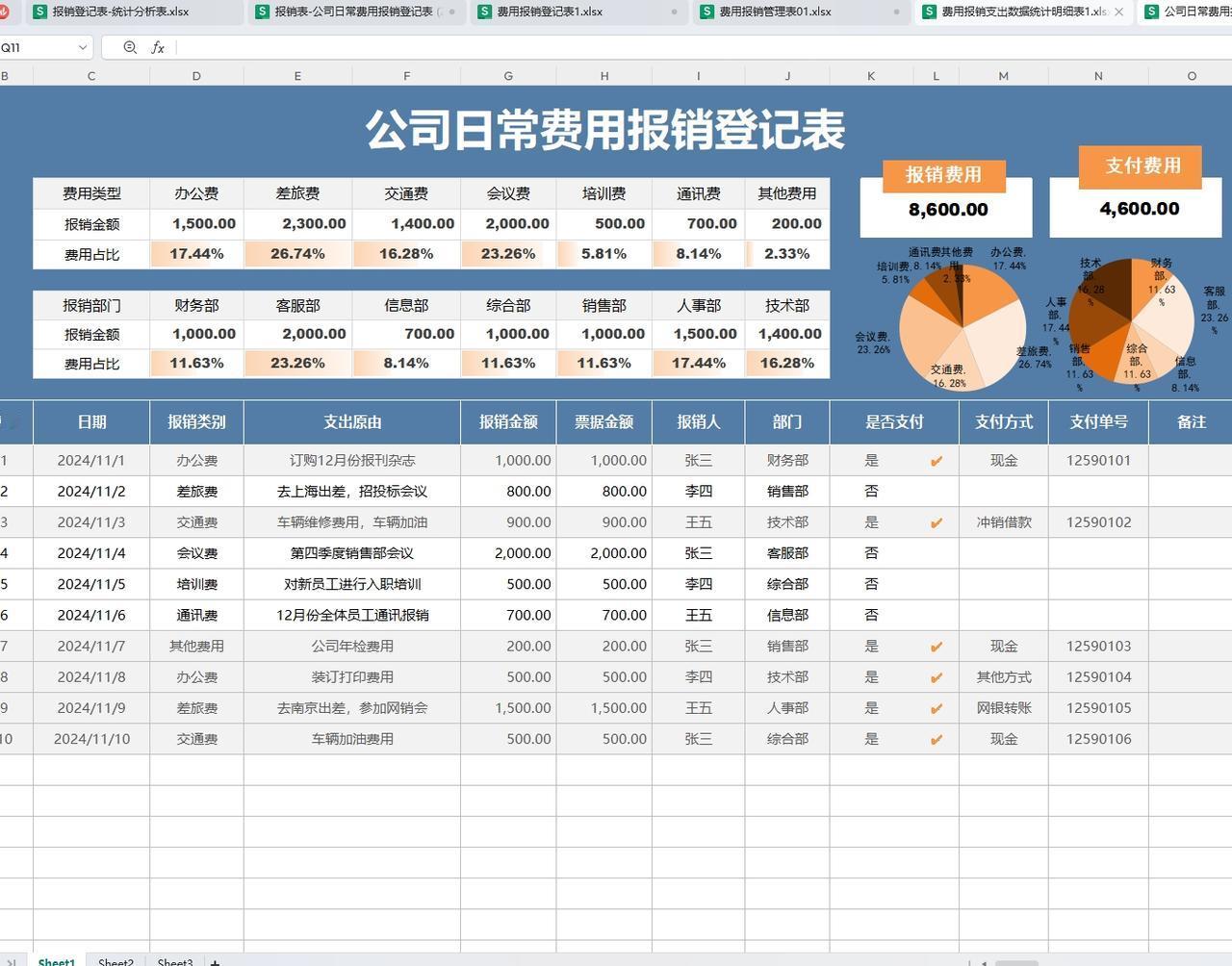Select payment method cell 网银转账
1232x966 pixels.
tap(1003, 708)
